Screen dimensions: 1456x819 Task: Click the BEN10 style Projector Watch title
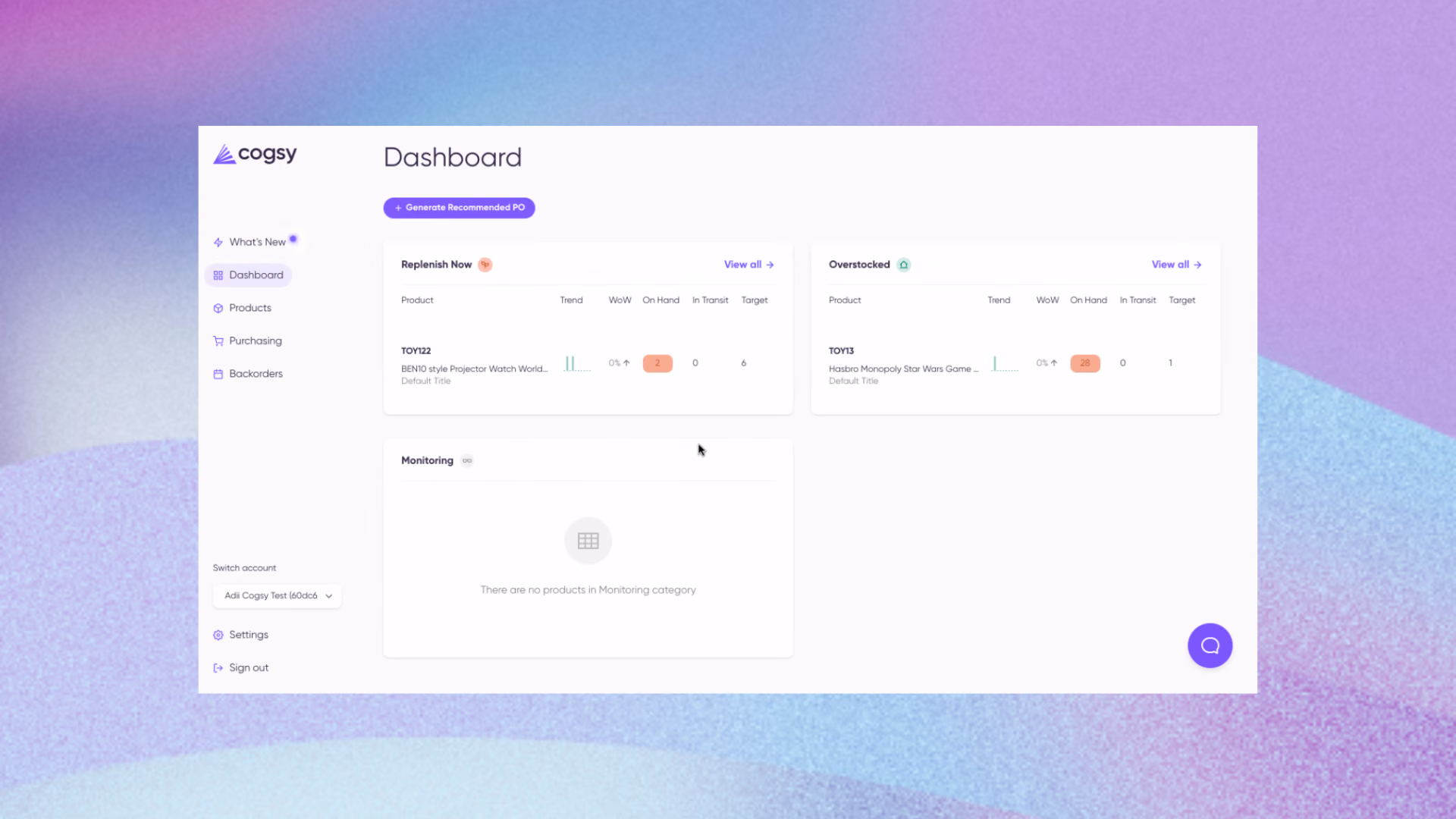tap(474, 369)
